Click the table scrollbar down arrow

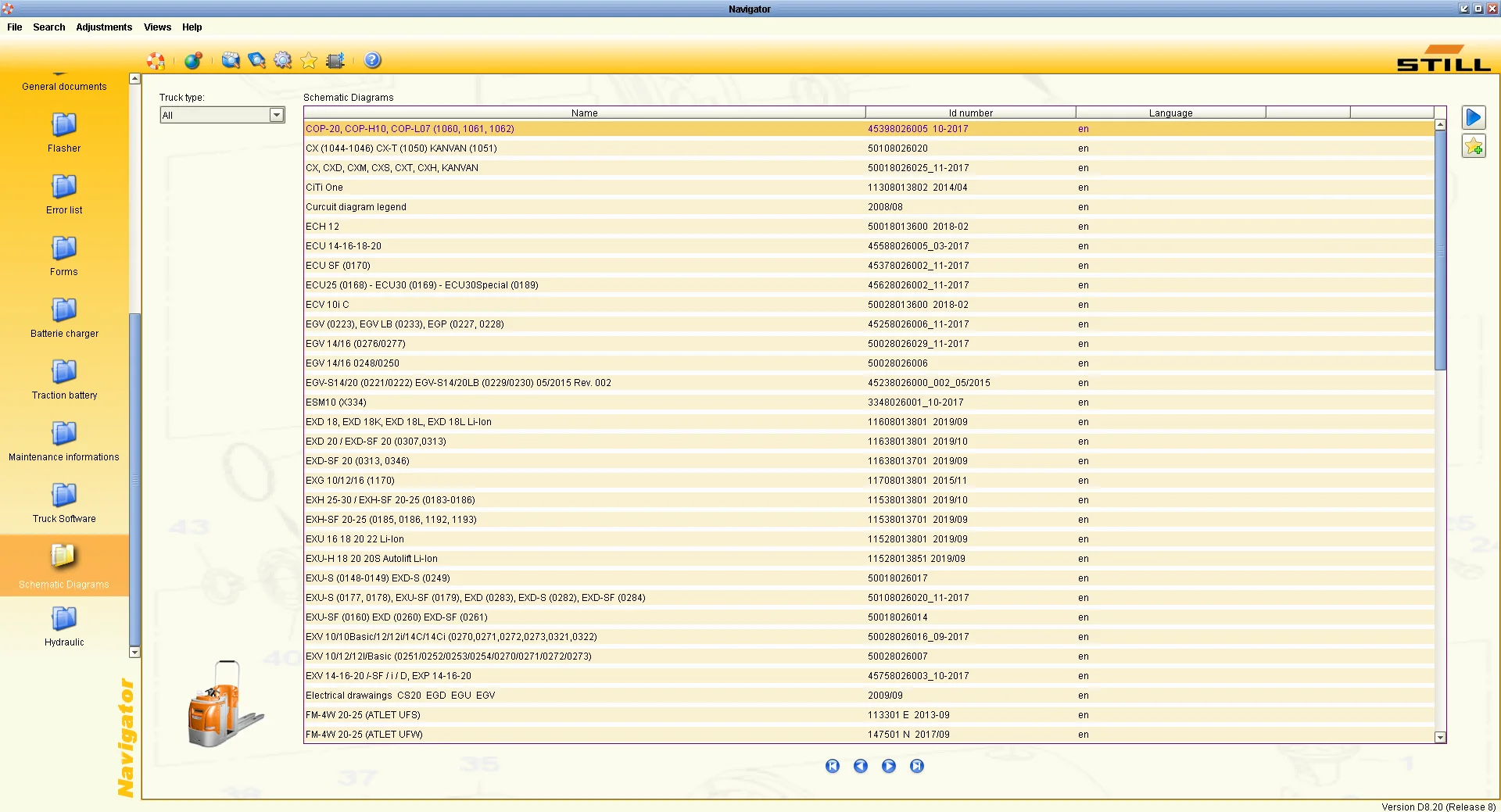click(x=1440, y=737)
